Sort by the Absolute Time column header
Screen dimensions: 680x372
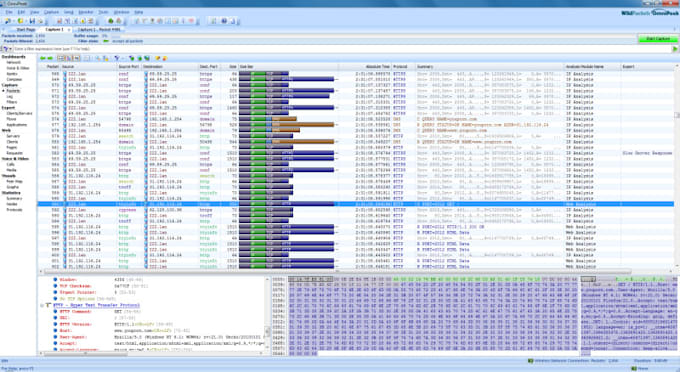365,66
